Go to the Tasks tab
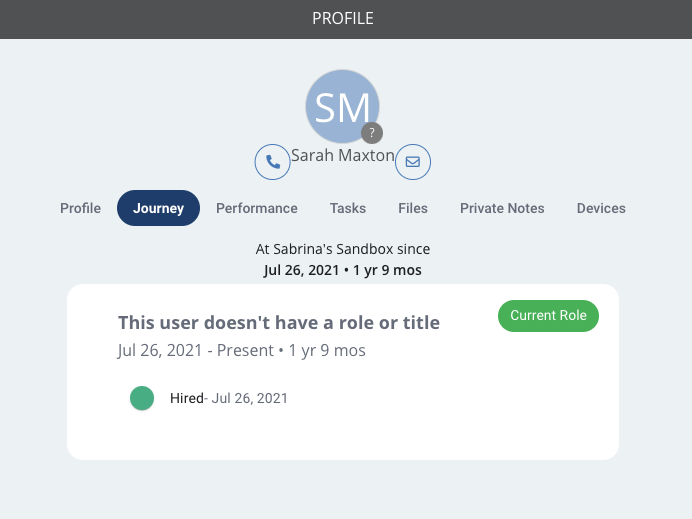The height and width of the screenshot is (519, 692). (x=348, y=208)
